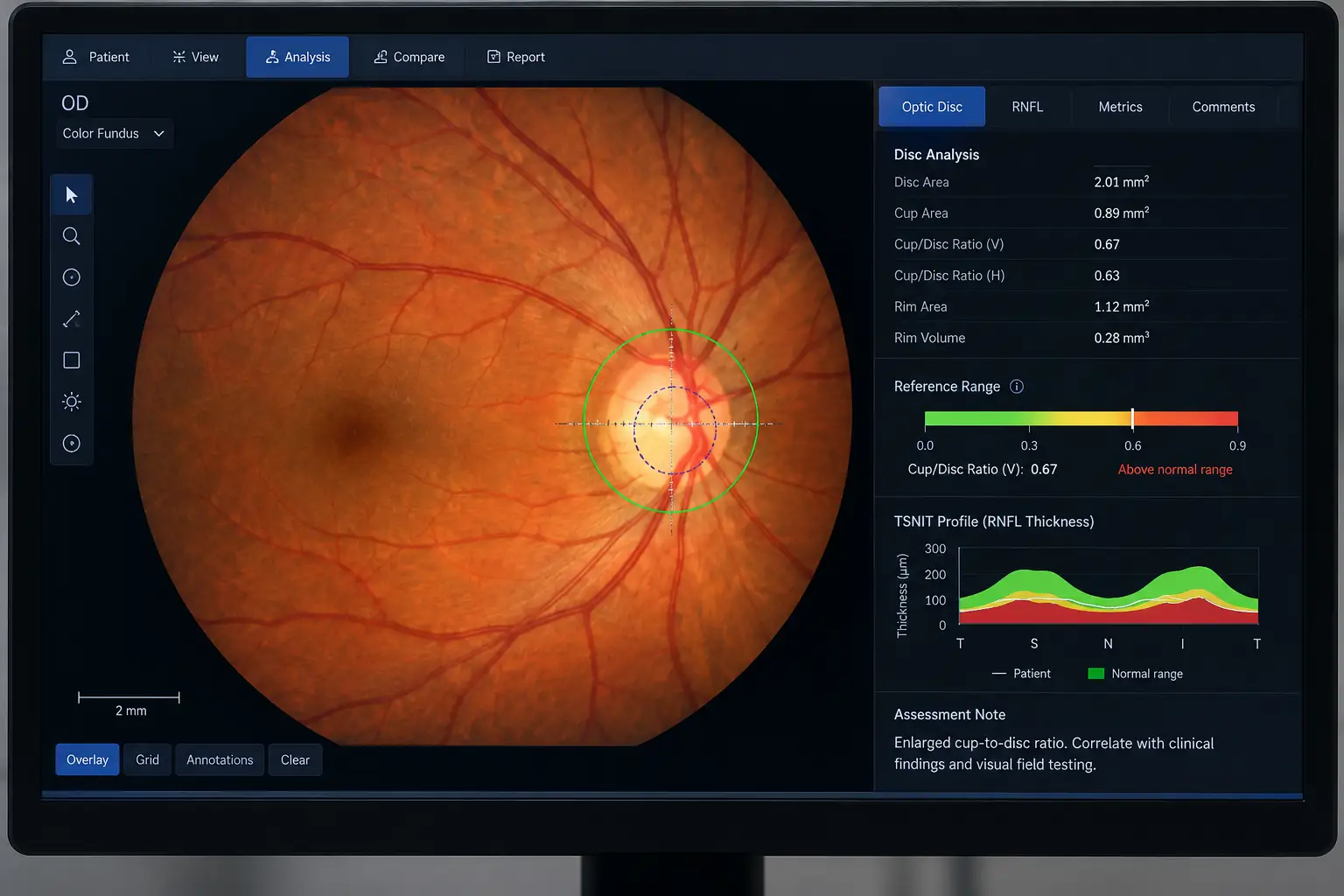Select the magnifier zoom tool
Viewport: 1344px width, 896px height.
[72, 236]
